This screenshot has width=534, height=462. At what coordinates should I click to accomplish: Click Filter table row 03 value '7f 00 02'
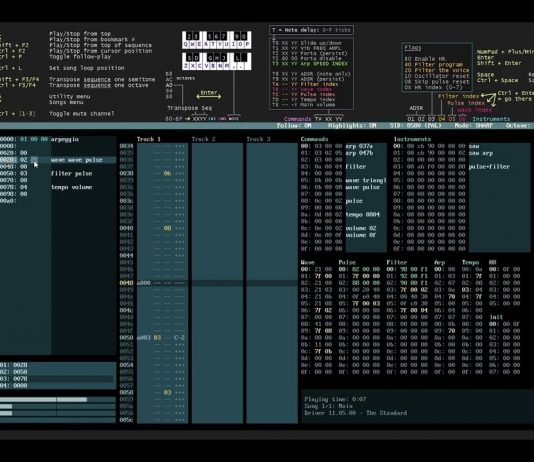(x=414, y=290)
